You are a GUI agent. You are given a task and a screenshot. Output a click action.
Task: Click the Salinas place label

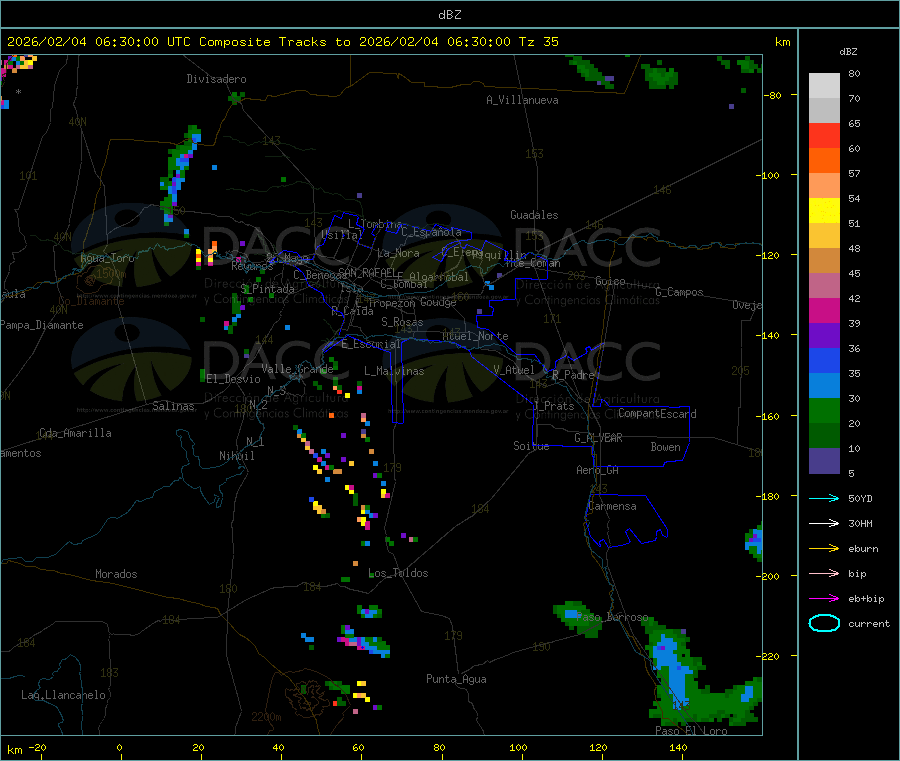click(173, 406)
